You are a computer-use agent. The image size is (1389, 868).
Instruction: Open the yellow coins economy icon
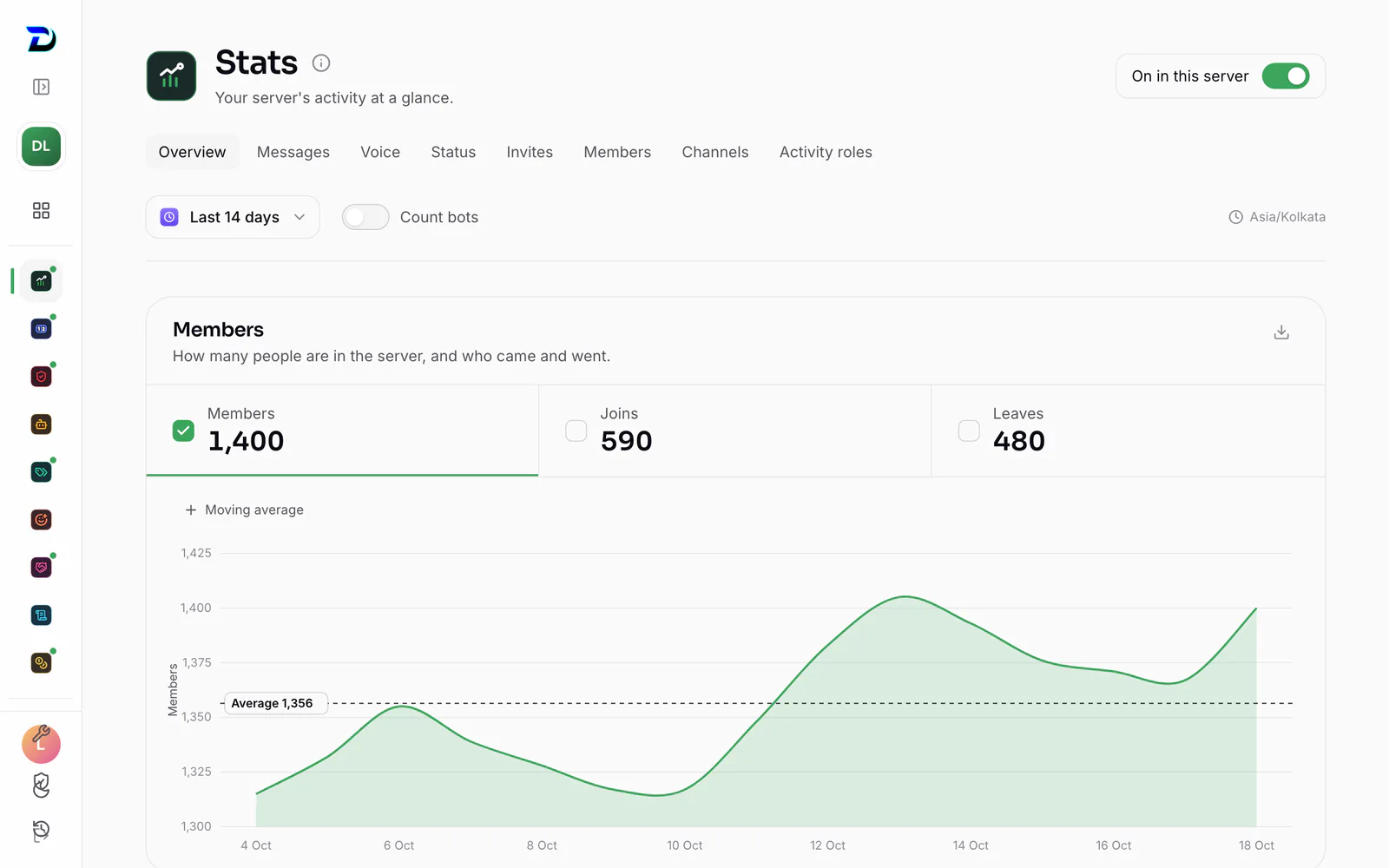[41, 663]
